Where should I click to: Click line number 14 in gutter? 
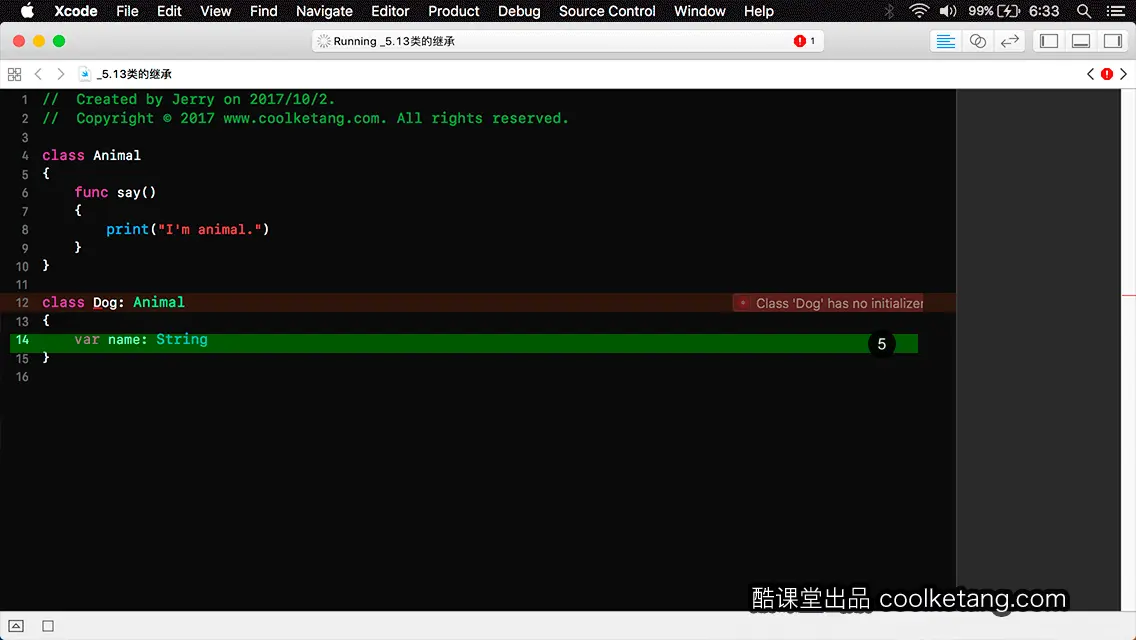[x=22, y=340]
